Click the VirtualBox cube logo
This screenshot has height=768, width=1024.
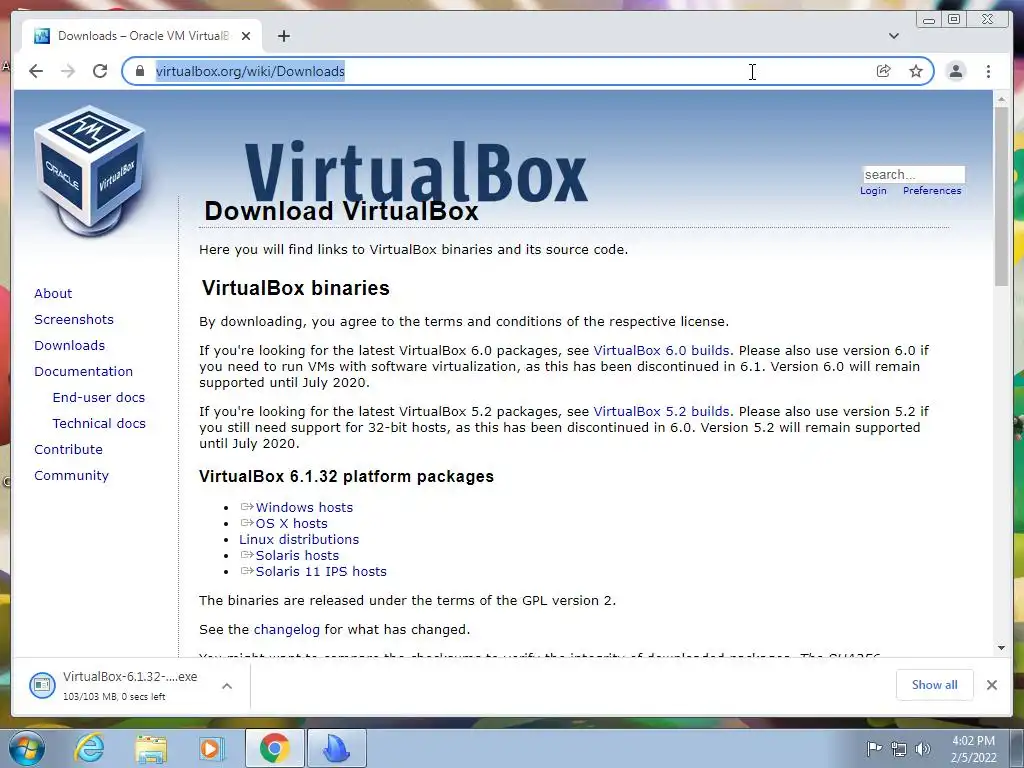coord(91,171)
